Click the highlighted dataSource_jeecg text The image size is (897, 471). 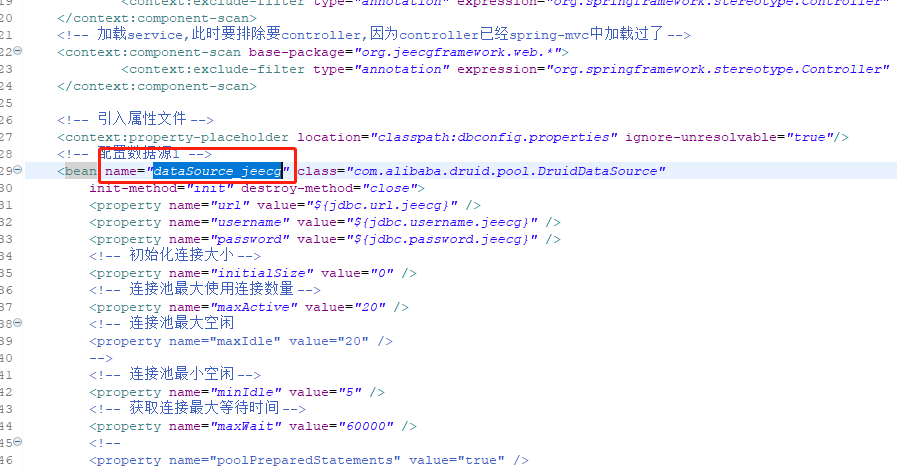coord(218,171)
